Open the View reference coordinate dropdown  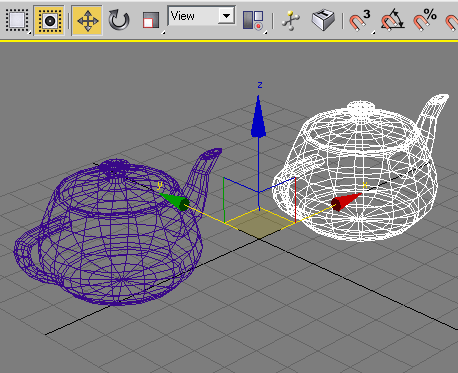point(201,16)
